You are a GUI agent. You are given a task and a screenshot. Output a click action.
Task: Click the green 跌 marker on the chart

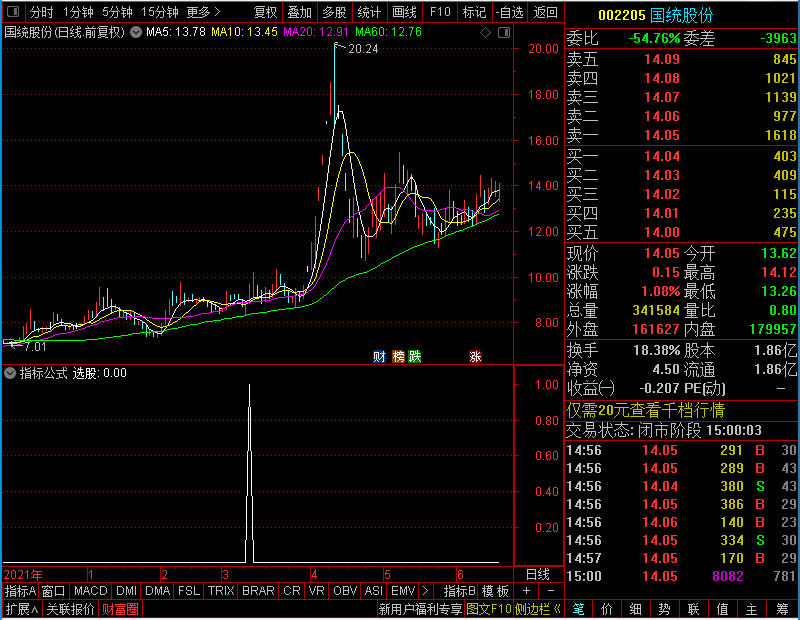point(415,356)
